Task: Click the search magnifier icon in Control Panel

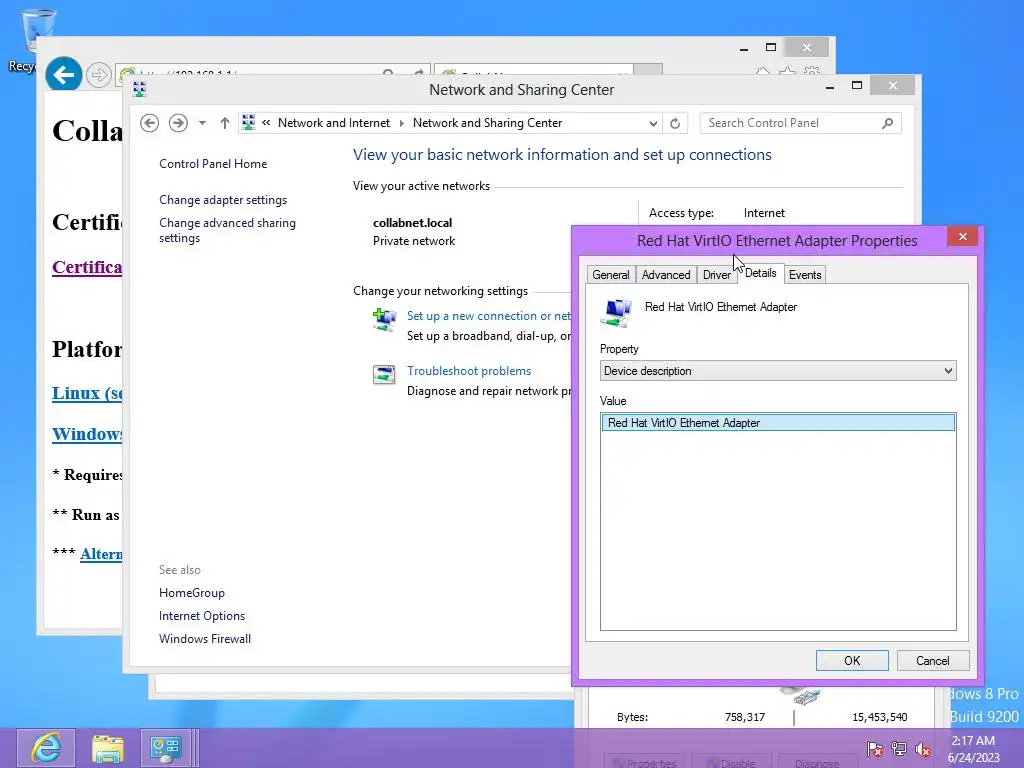Action: pyautogui.click(x=888, y=123)
